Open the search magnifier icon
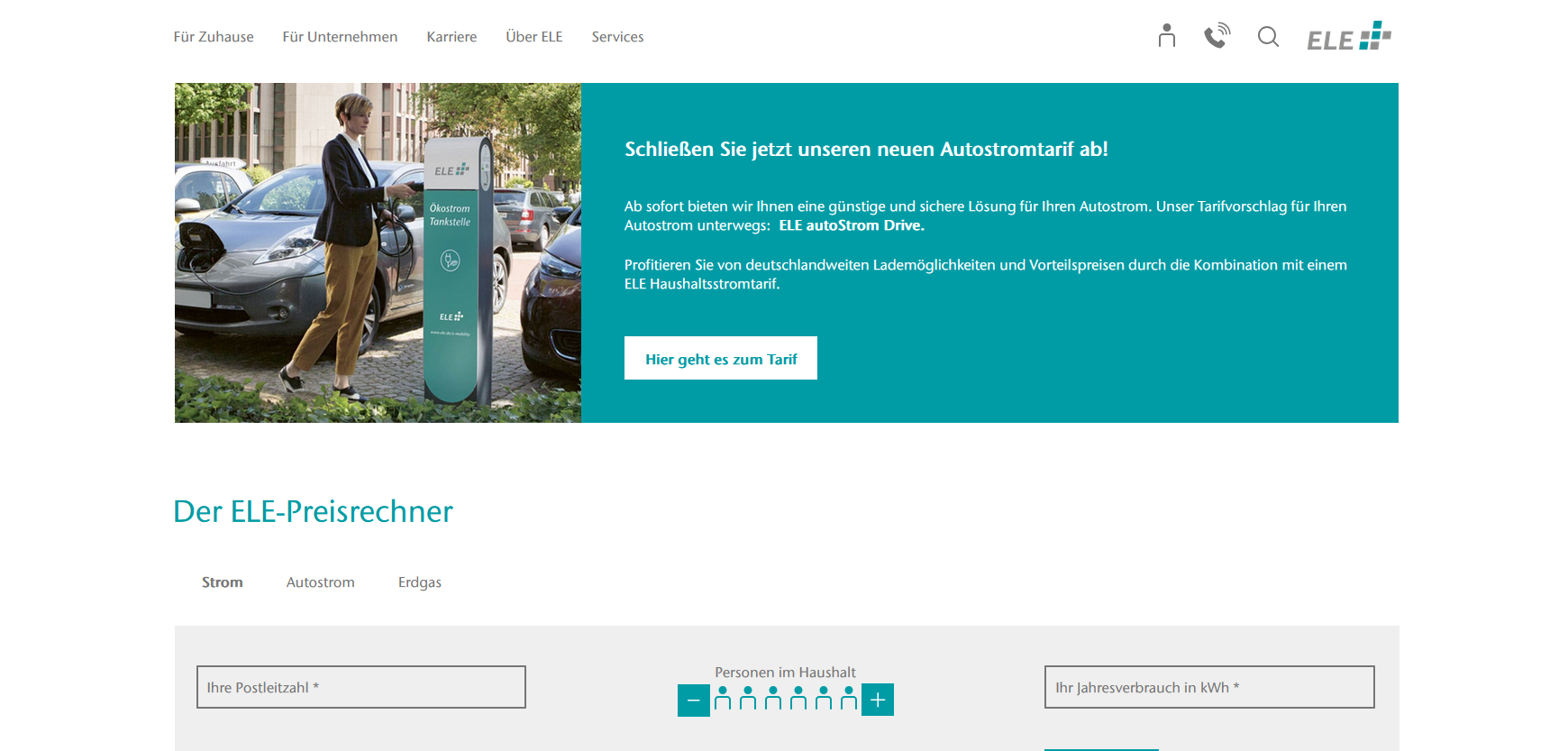 tap(1268, 37)
